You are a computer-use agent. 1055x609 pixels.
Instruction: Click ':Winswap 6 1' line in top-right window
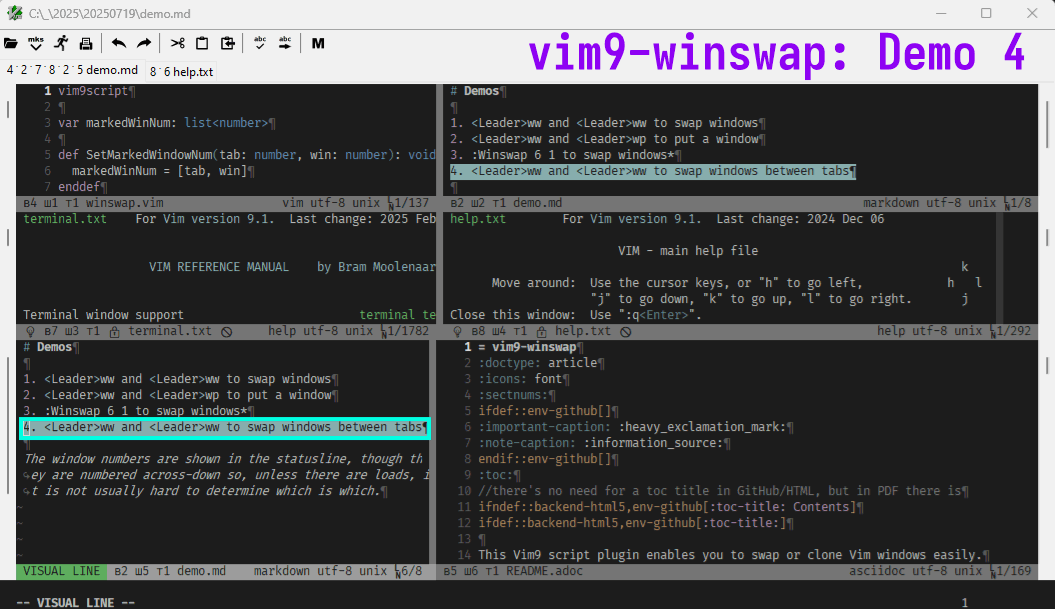pyautogui.click(x=562, y=155)
